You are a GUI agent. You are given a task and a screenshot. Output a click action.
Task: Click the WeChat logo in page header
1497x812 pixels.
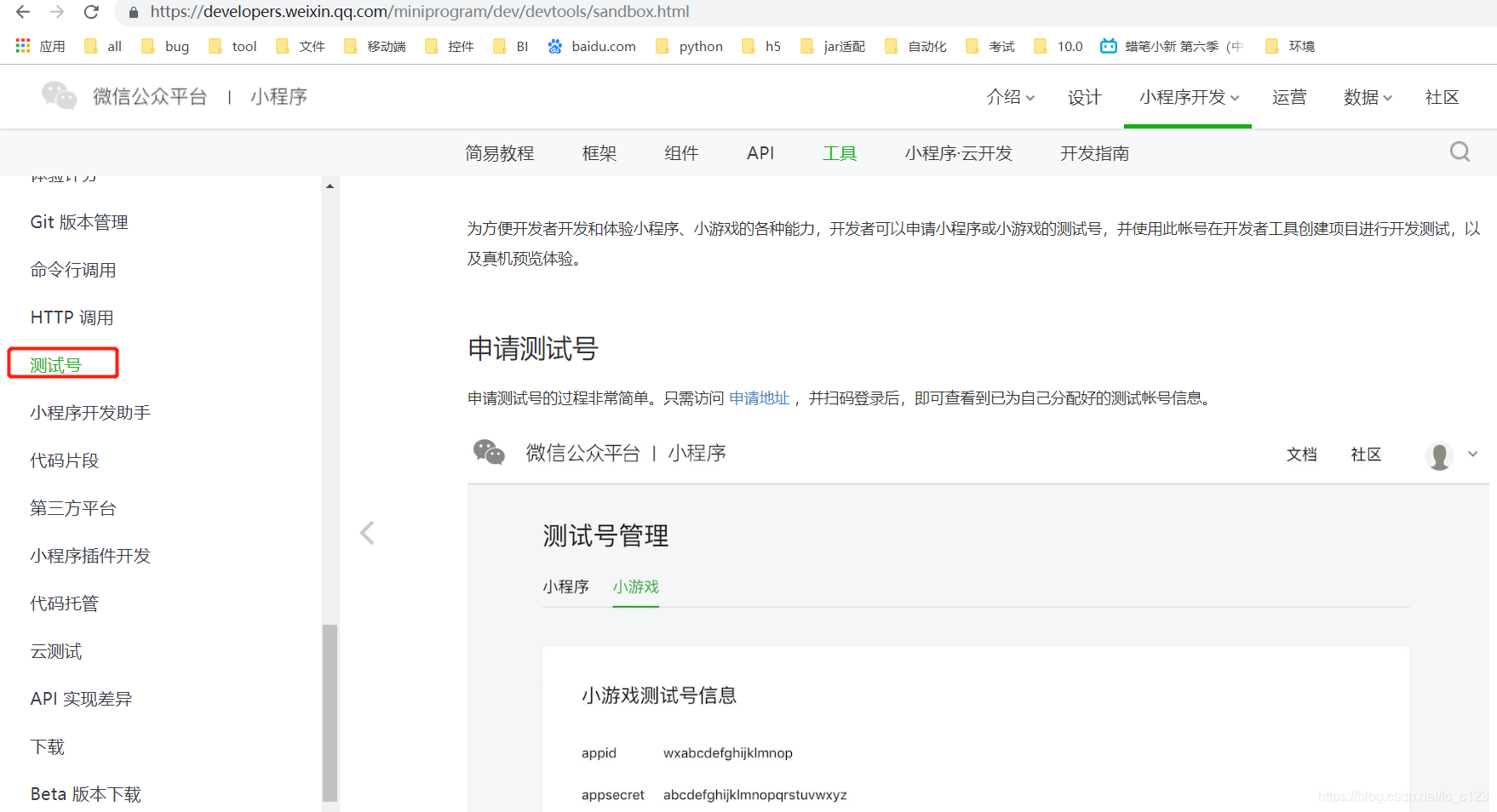tap(59, 96)
